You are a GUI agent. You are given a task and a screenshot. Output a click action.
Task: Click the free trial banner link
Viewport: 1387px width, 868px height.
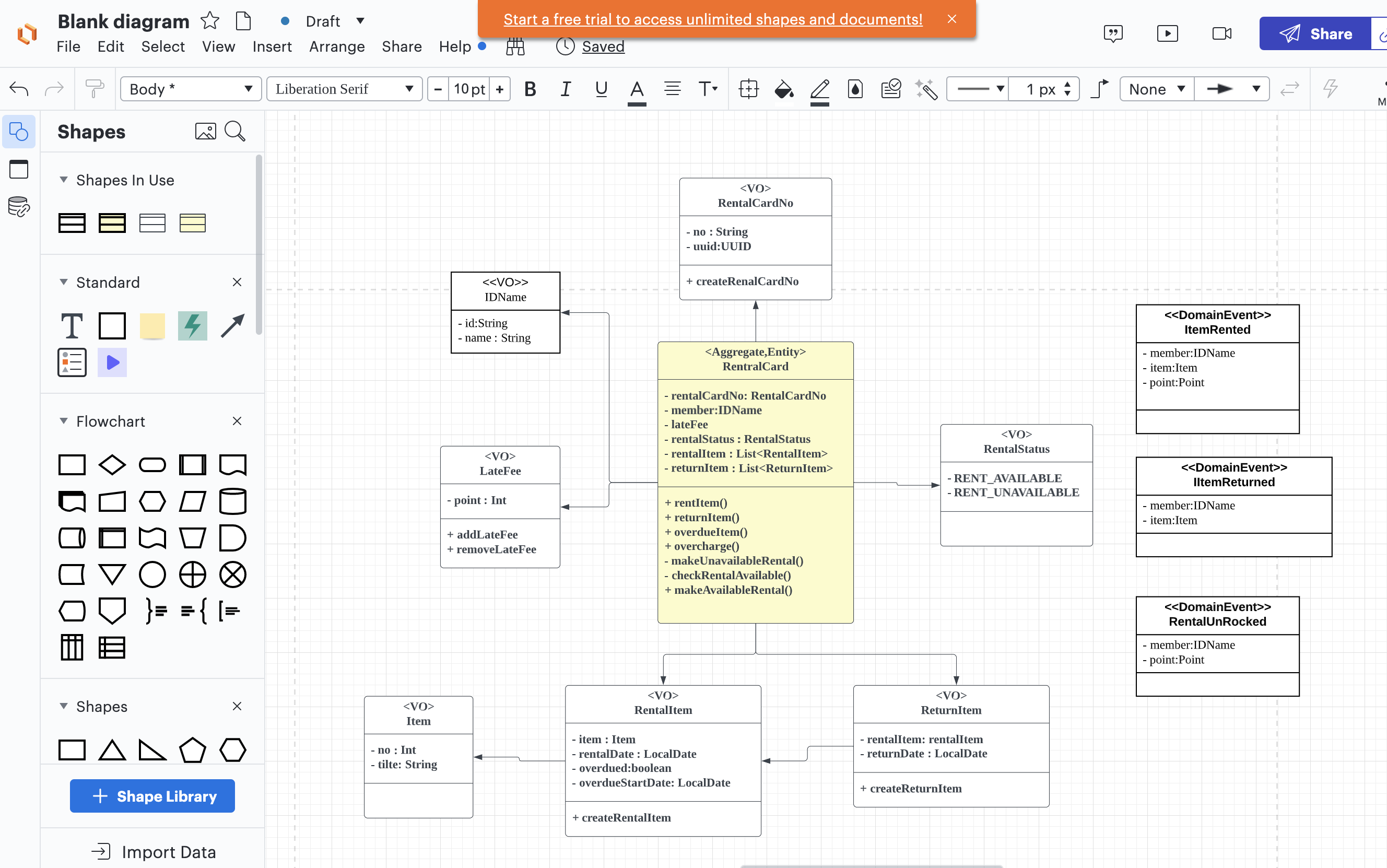point(712,19)
